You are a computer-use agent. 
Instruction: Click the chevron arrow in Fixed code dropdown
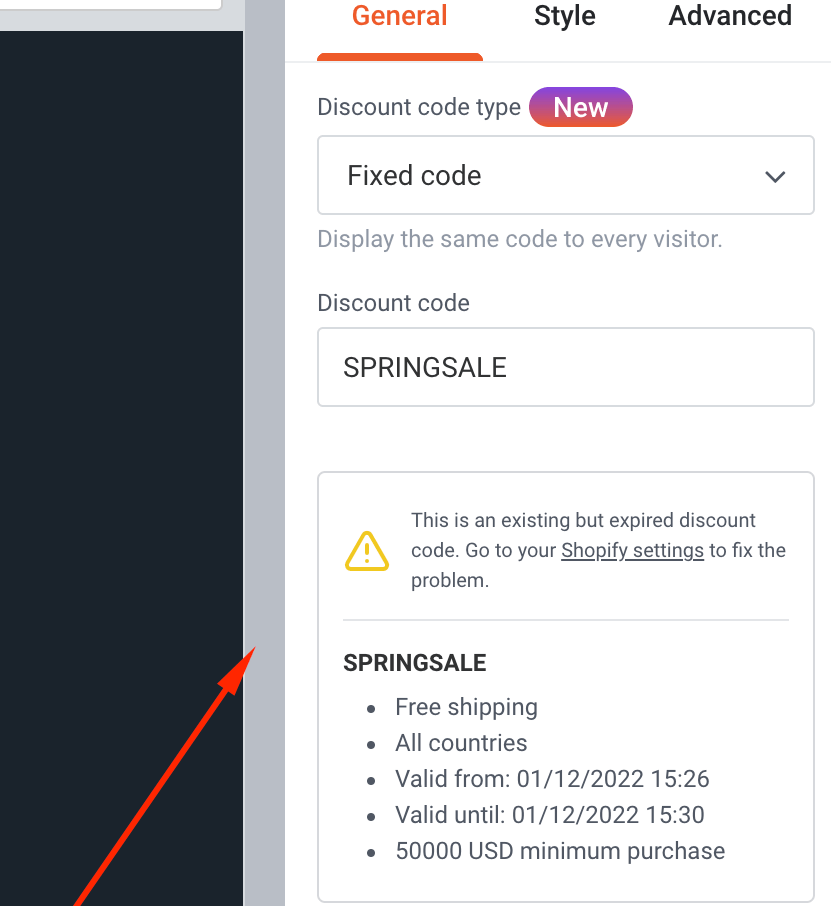775,176
